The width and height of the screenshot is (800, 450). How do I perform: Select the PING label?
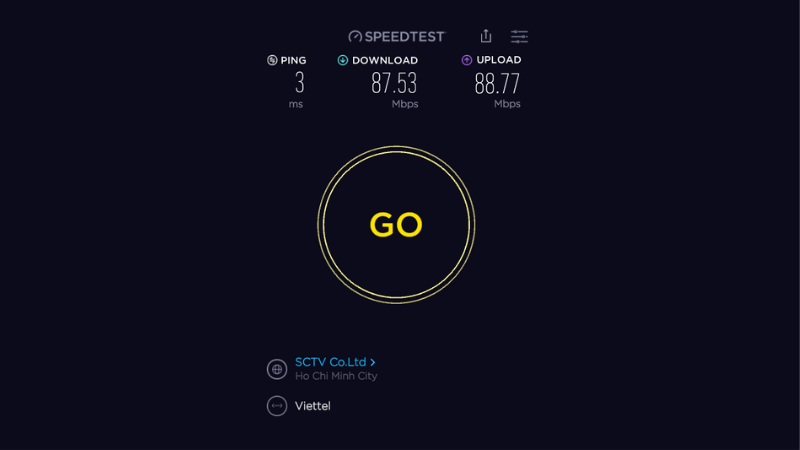click(293, 60)
